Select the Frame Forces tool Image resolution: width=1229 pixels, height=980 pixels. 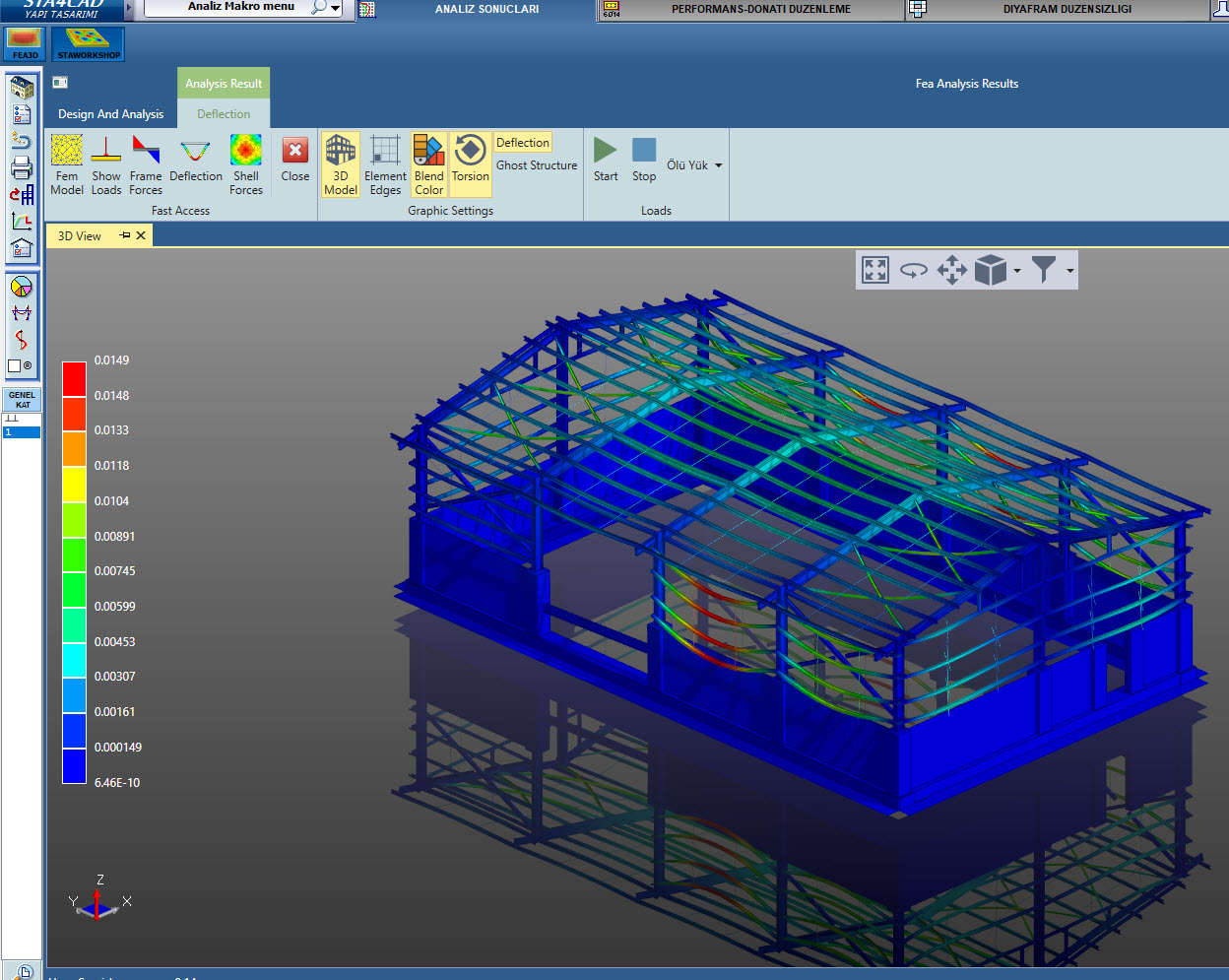[146, 164]
